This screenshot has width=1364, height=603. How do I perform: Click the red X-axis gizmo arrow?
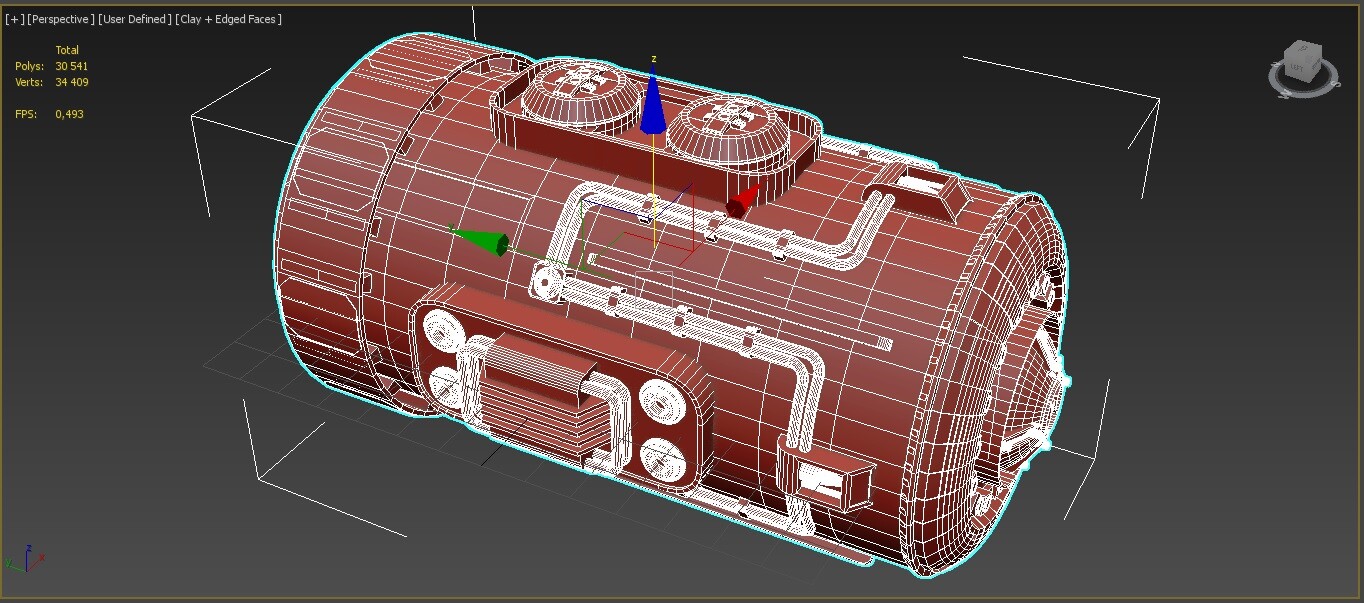point(744,202)
